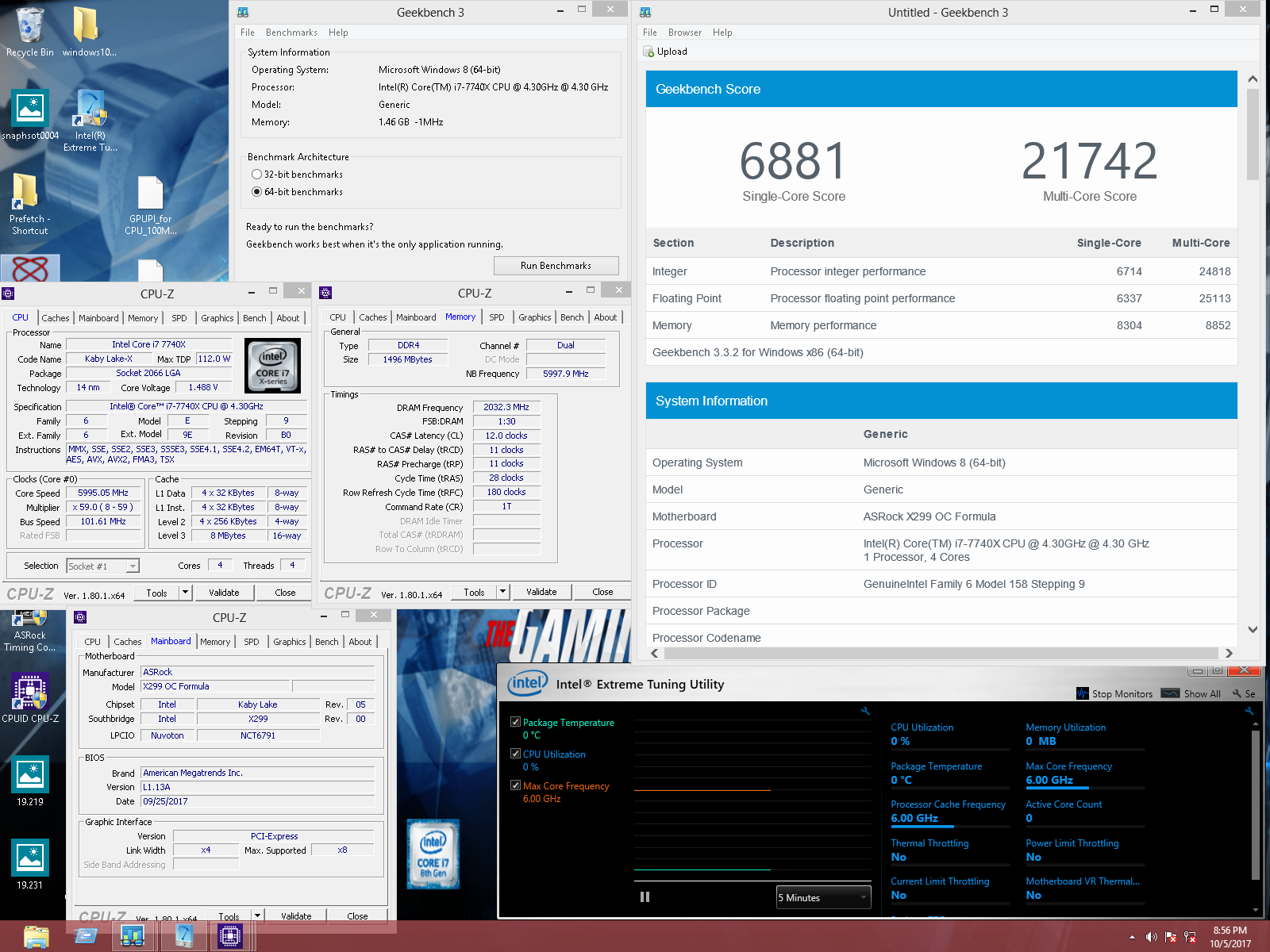Open the 5 Minutes time range dropdown
The height and width of the screenshot is (952, 1270).
[823, 897]
